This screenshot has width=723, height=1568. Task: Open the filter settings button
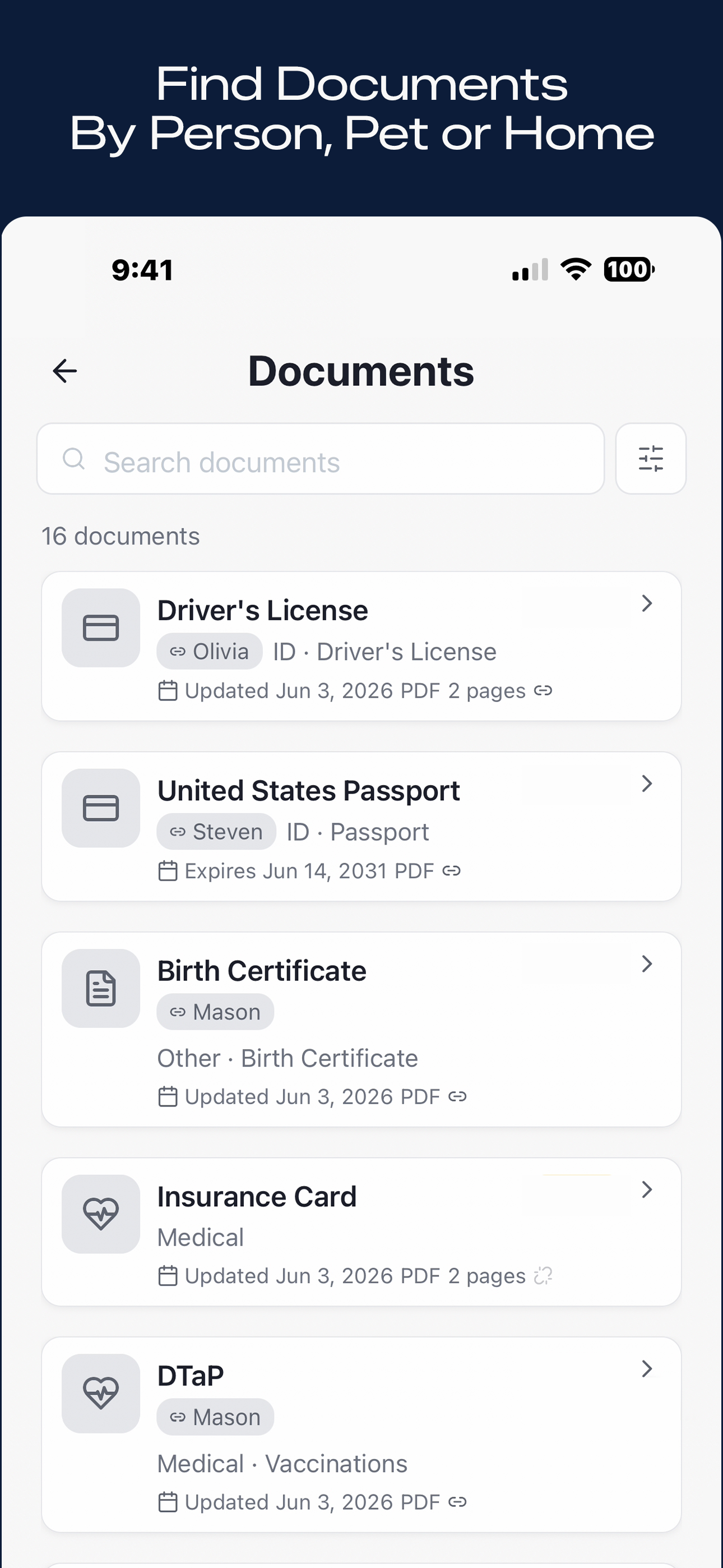(651, 458)
